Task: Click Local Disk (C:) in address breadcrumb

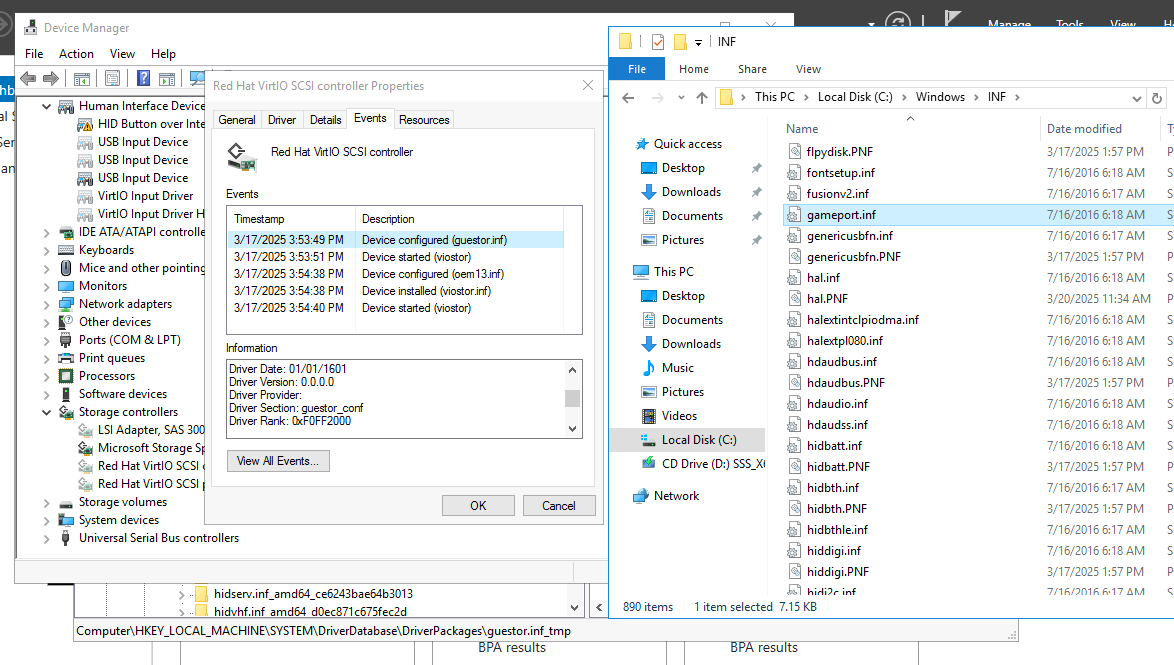Action: (855, 97)
